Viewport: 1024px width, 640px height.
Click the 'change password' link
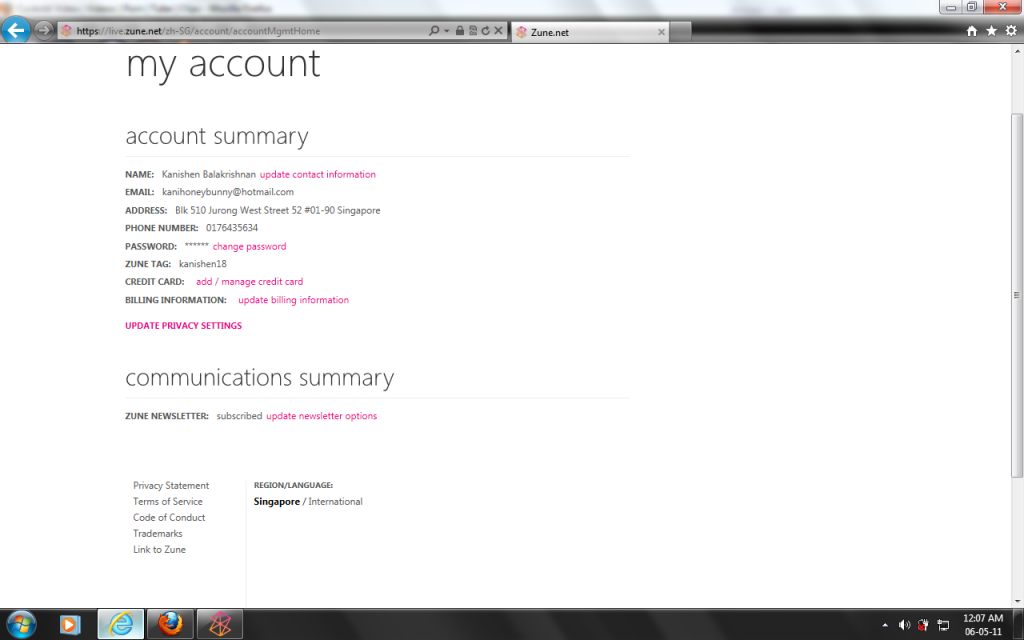coord(249,246)
